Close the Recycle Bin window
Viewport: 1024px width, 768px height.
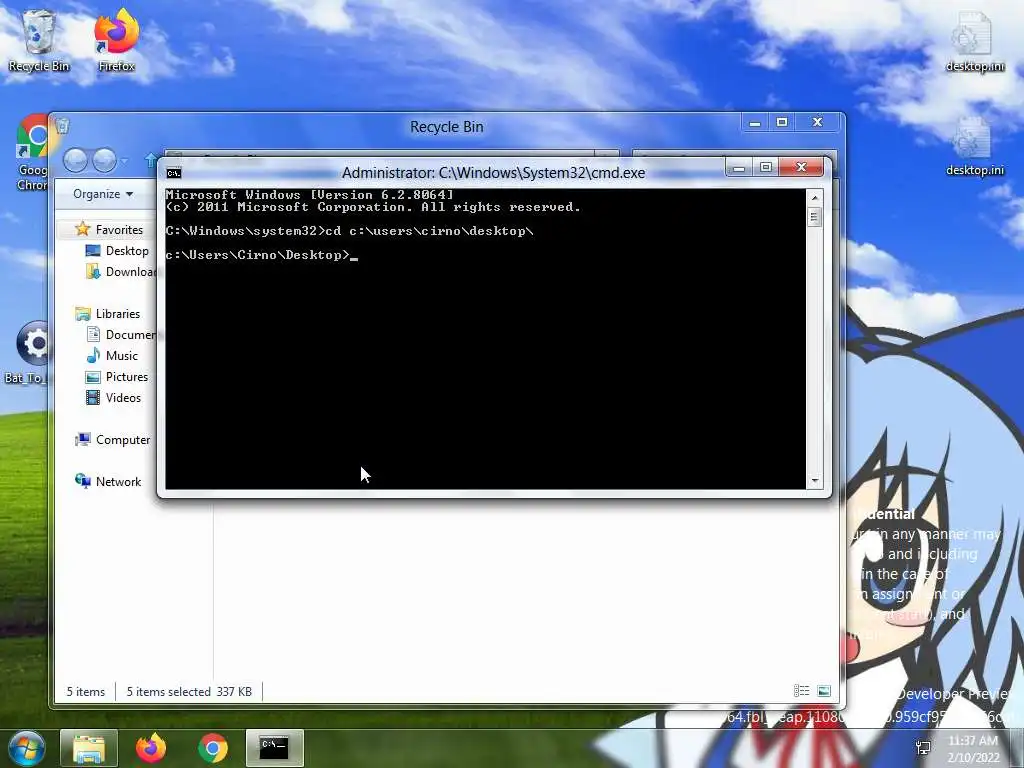click(817, 123)
